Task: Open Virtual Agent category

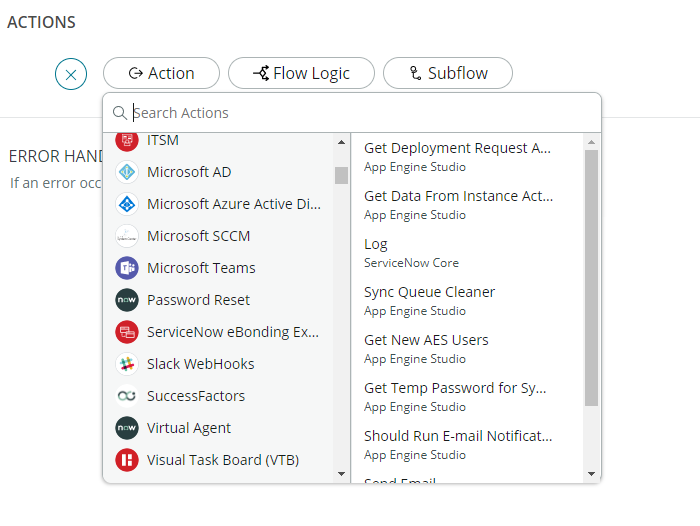Action: (x=189, y=428)
